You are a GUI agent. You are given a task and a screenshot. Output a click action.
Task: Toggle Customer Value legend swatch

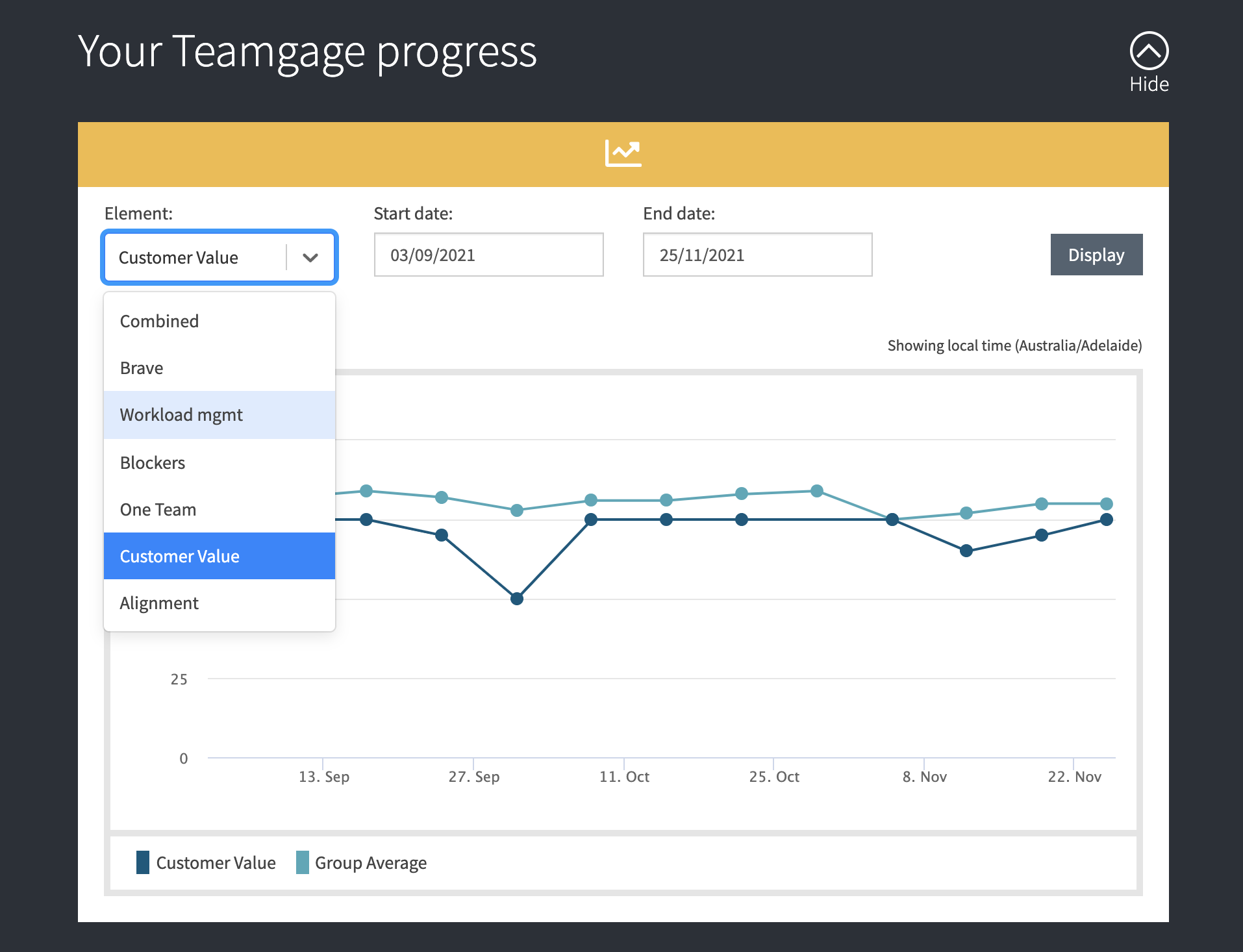pos(143,862)
